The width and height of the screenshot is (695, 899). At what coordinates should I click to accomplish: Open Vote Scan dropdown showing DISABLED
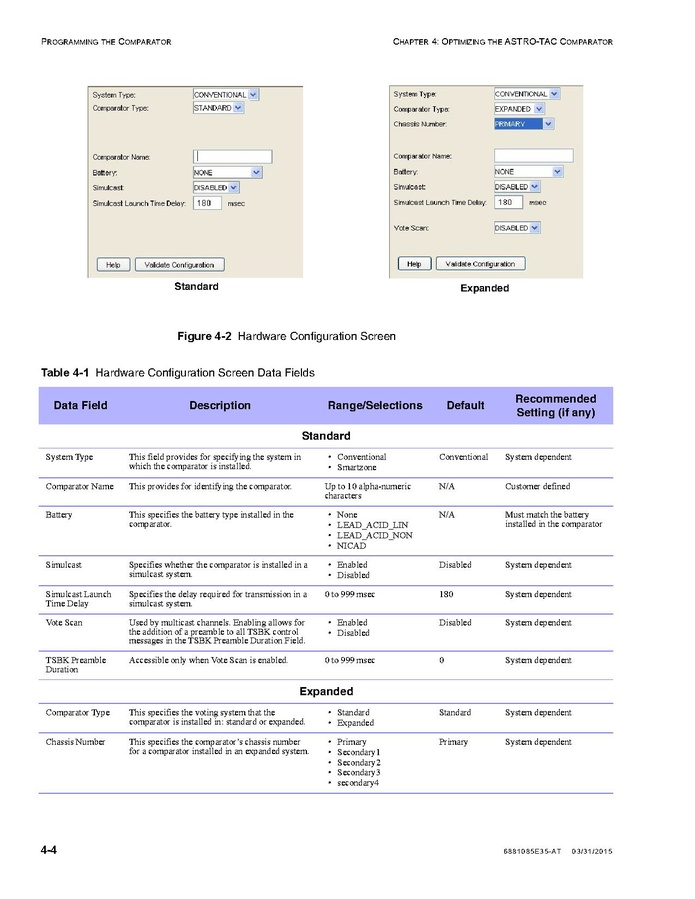(x=535, y=227)
